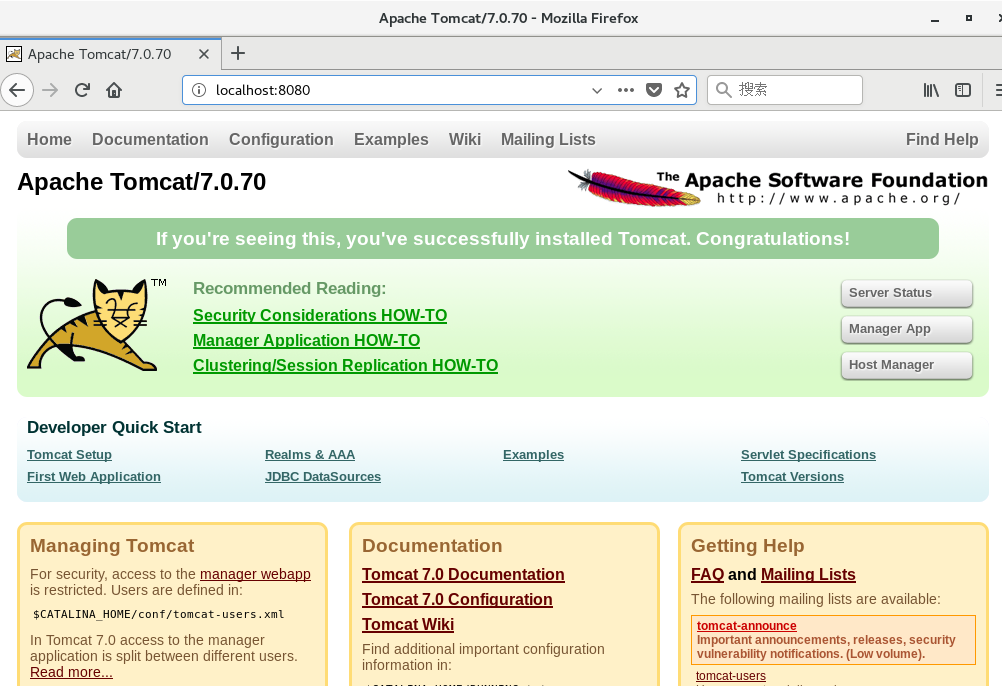Image resolution: width=1002 pixels, height=686 pixels.
Task: Click the Host Manager button
Action: (x=907, y=365)
